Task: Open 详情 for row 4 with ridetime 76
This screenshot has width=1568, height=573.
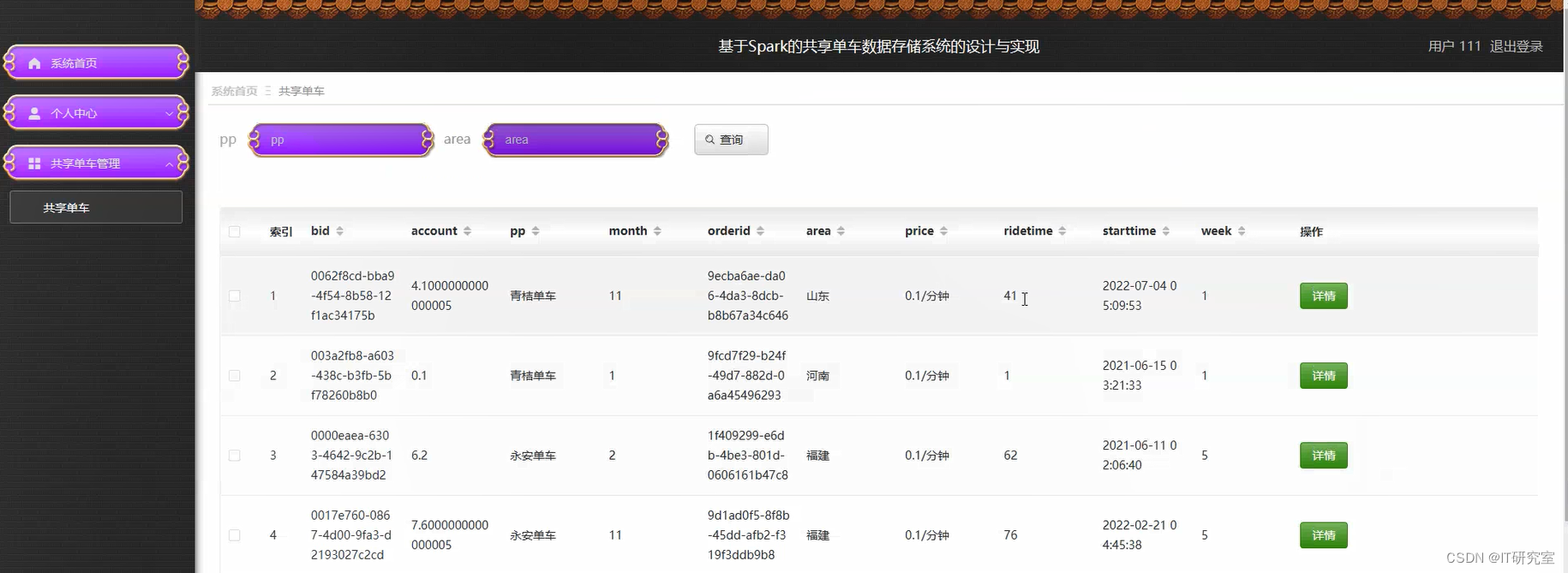Action: coord(1324,535)
